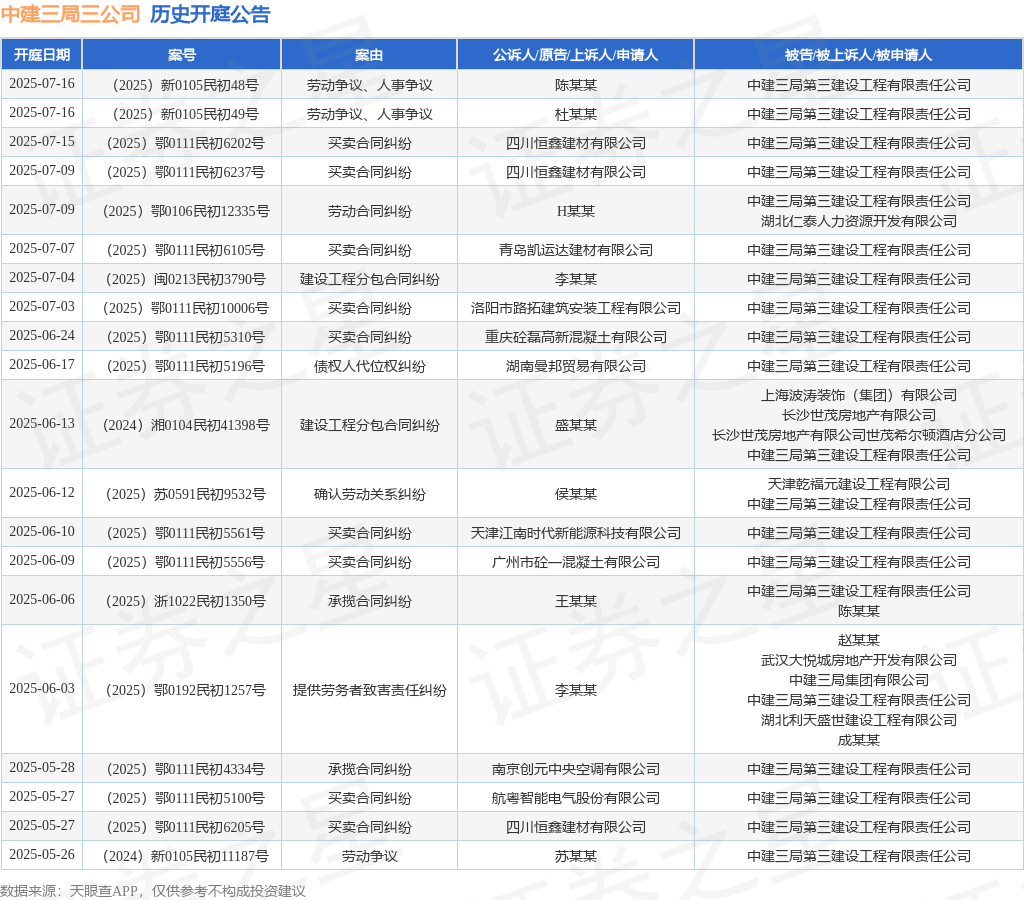Click cause 债权人代位权纠纷

pyautogui.click(x=369, y=366)
